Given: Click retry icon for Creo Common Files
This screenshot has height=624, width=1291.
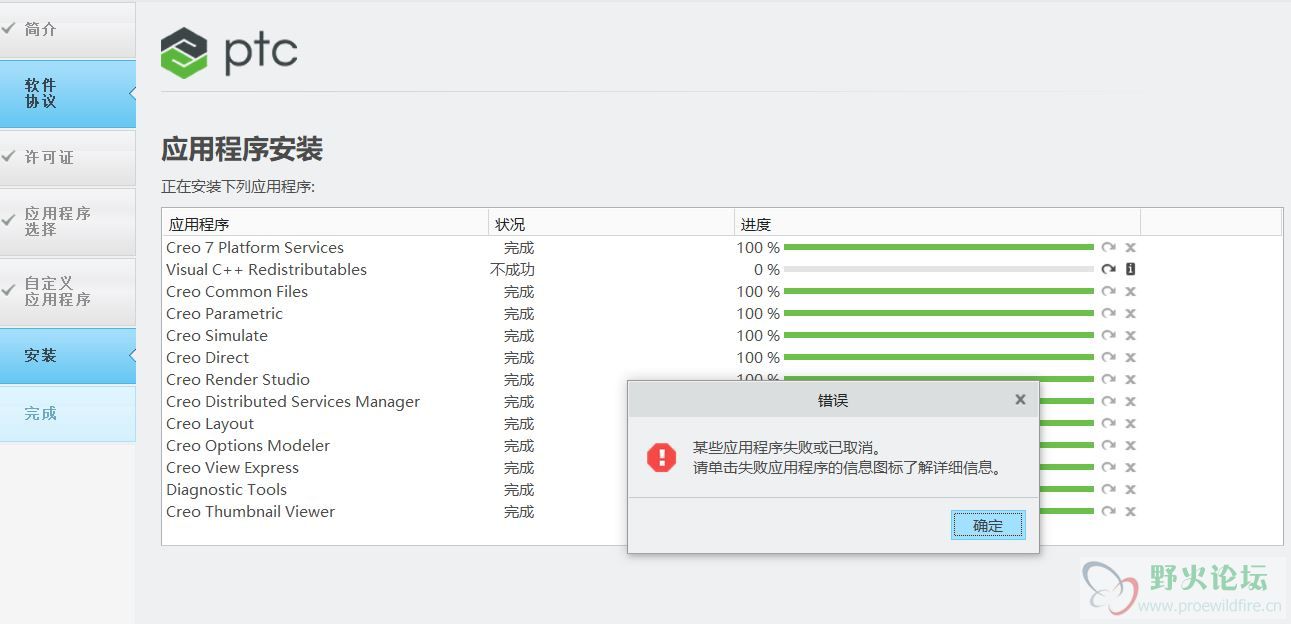Looking at the screenshot, I should (1108, 291).
